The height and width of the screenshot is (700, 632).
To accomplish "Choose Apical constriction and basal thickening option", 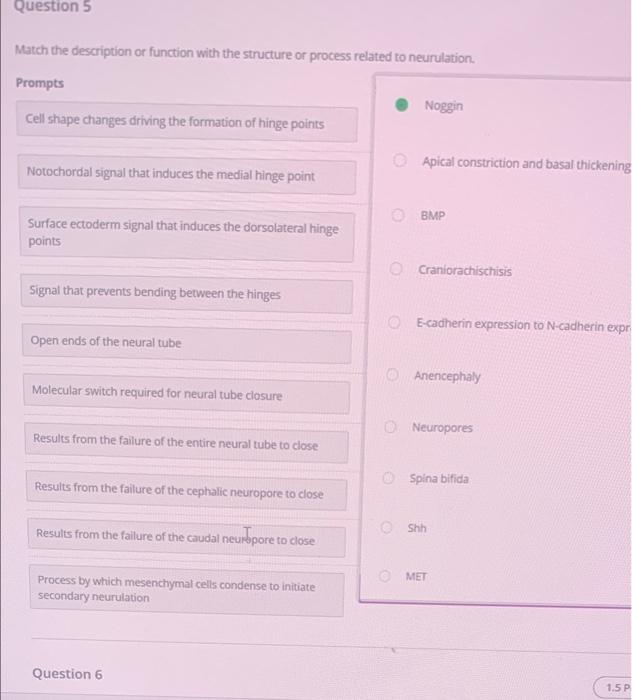I will coord(400,160).
